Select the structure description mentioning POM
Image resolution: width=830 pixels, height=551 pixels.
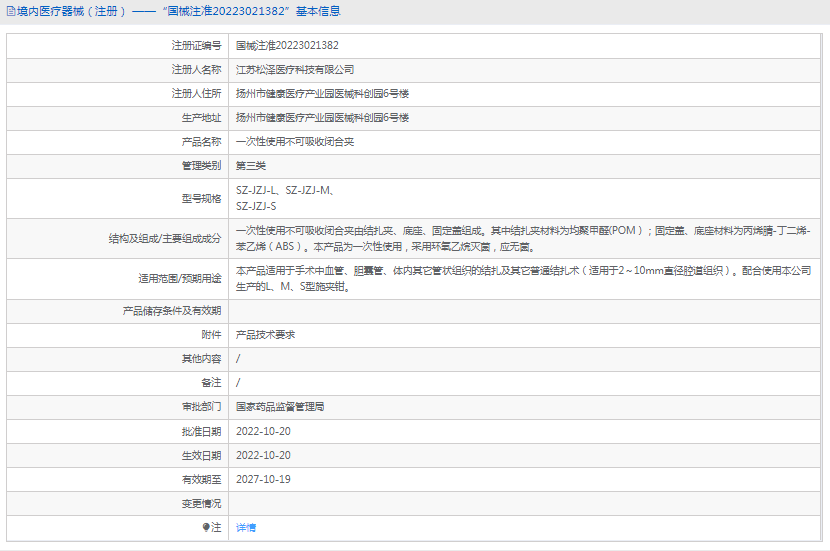523,239
